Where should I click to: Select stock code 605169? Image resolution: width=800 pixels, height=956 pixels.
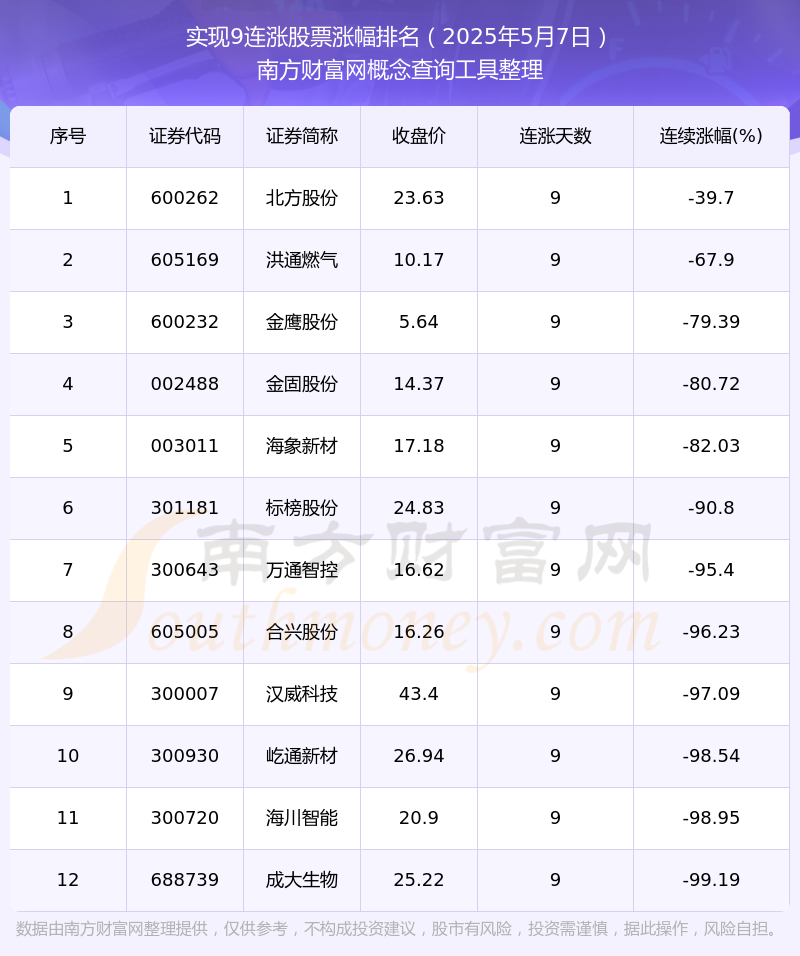(185, 260)
